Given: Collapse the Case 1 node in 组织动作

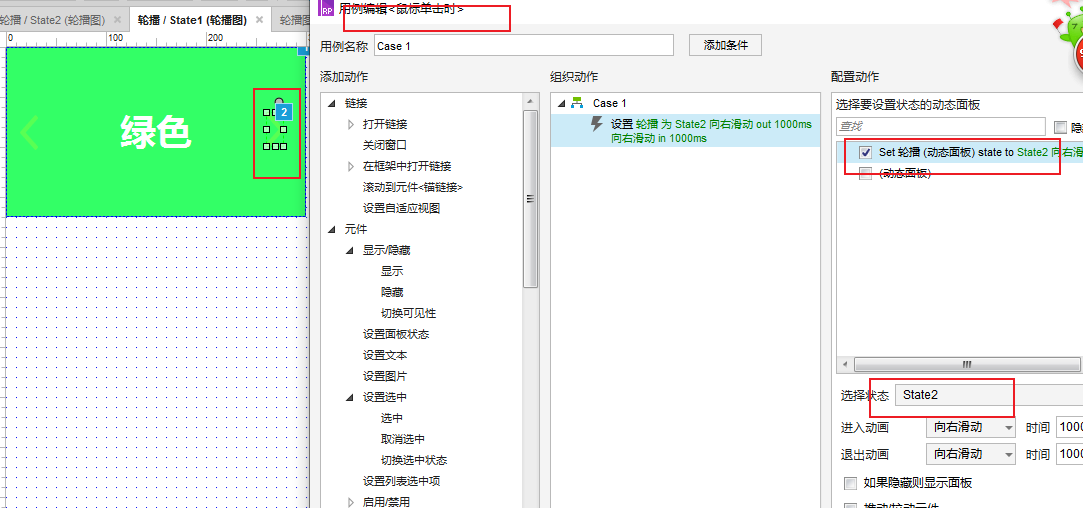Looking at the screenshot, I should (x=561, y=103).
